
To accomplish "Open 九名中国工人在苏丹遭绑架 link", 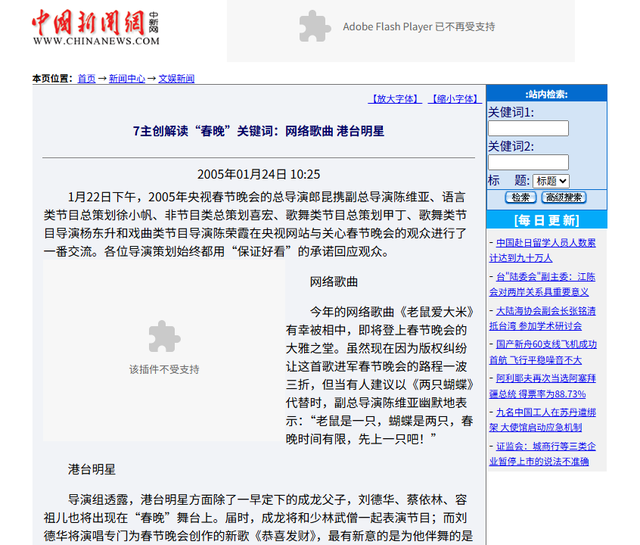I will pos(545,420).
